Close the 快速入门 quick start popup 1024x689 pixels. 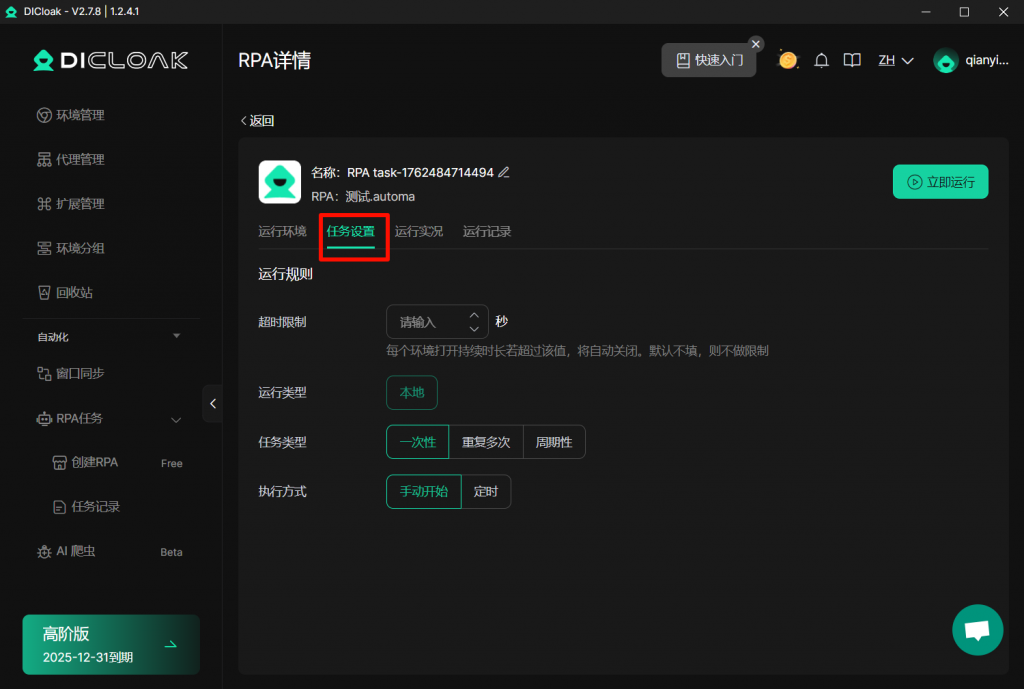pyautogui.click(x=756, y=44)
